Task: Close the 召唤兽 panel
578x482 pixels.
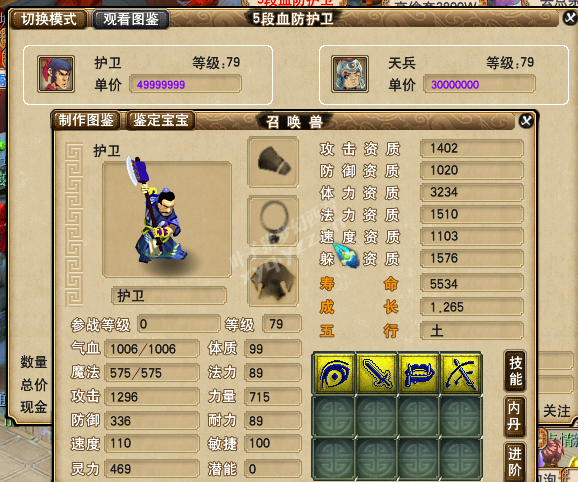Action: click(x=526, y=121)
